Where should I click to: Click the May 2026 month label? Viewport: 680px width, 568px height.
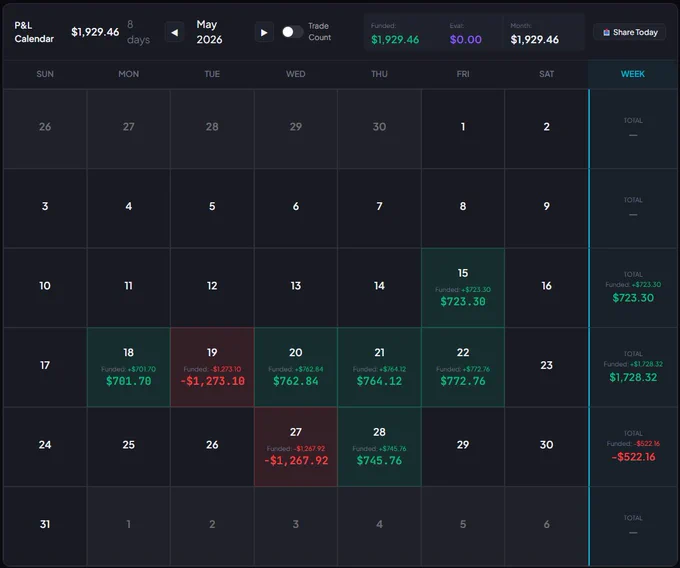point(209,32)
